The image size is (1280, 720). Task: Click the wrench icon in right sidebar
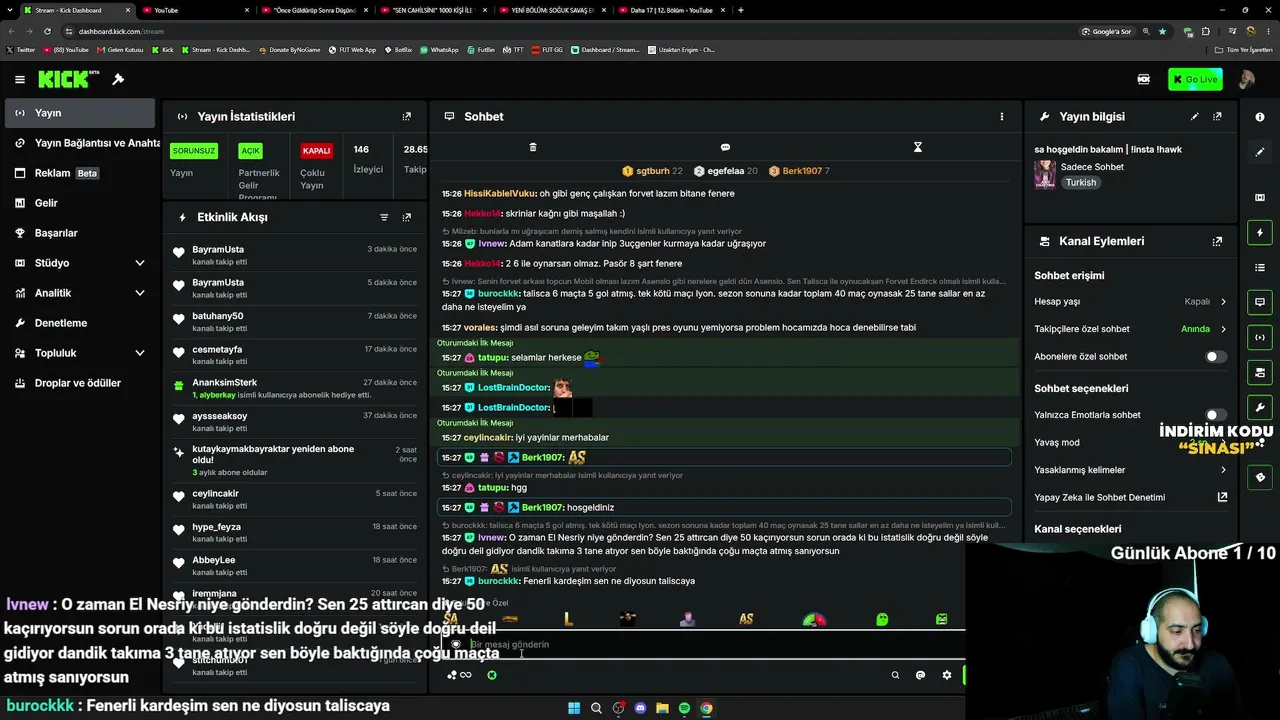1260,407
